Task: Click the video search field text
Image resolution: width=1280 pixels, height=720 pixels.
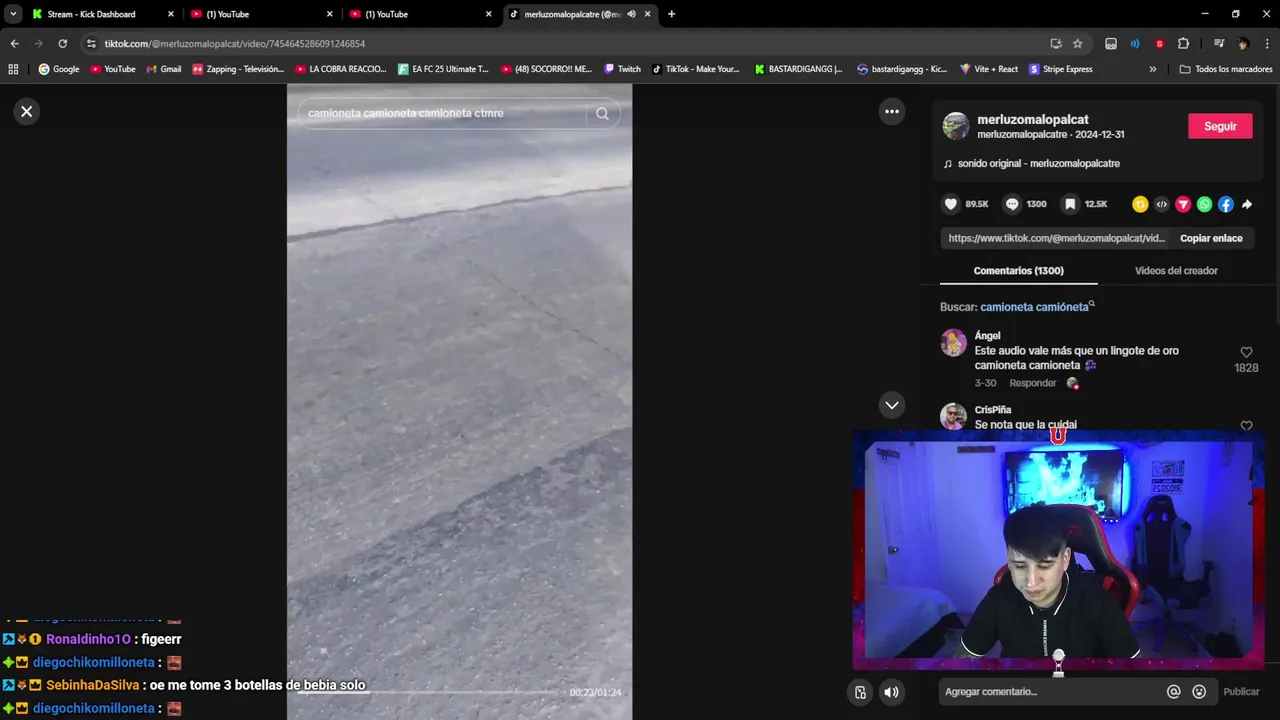Action: pos(405,113)
